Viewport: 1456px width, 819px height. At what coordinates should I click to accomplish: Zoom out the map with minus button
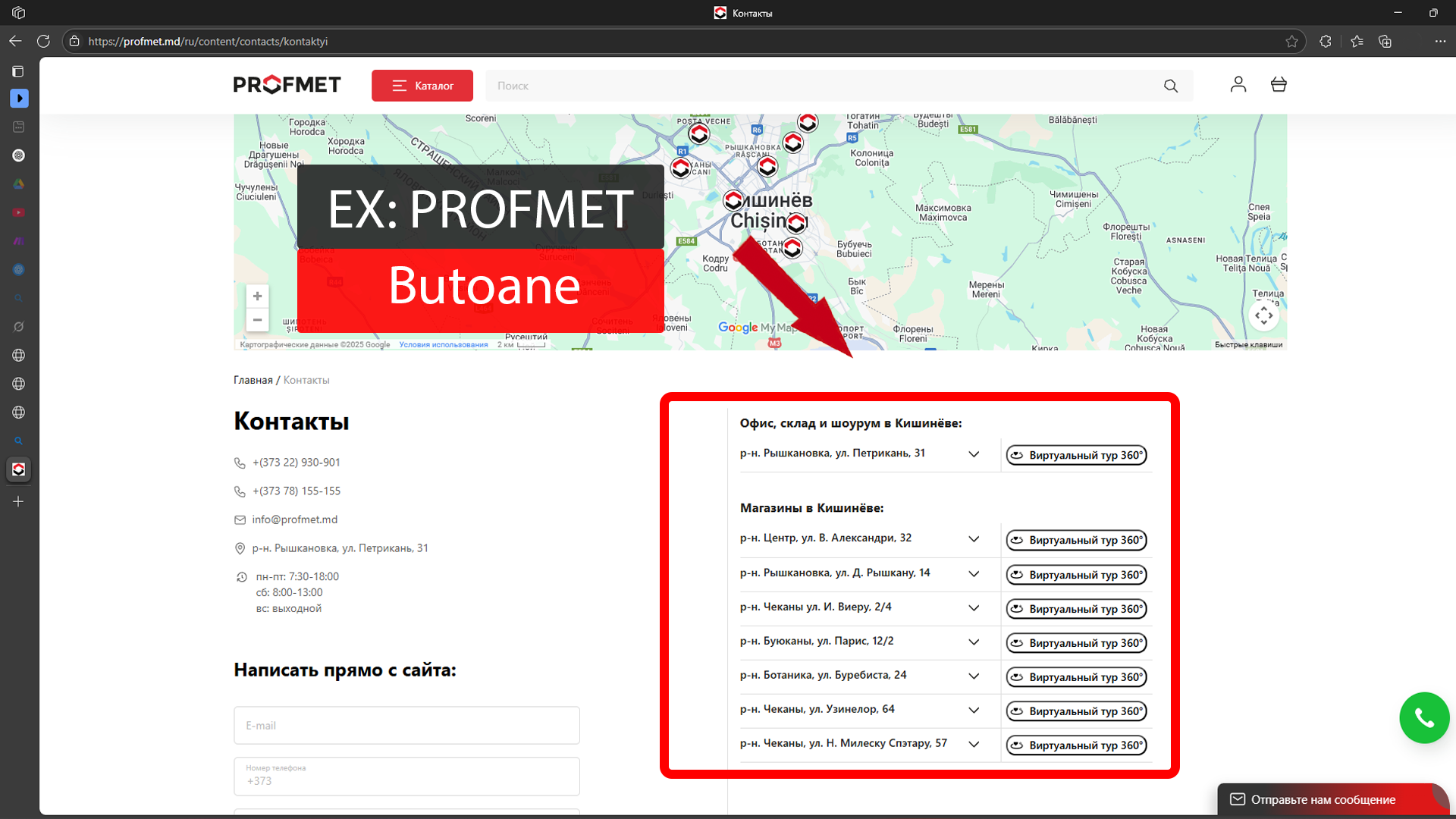point(257,320)
